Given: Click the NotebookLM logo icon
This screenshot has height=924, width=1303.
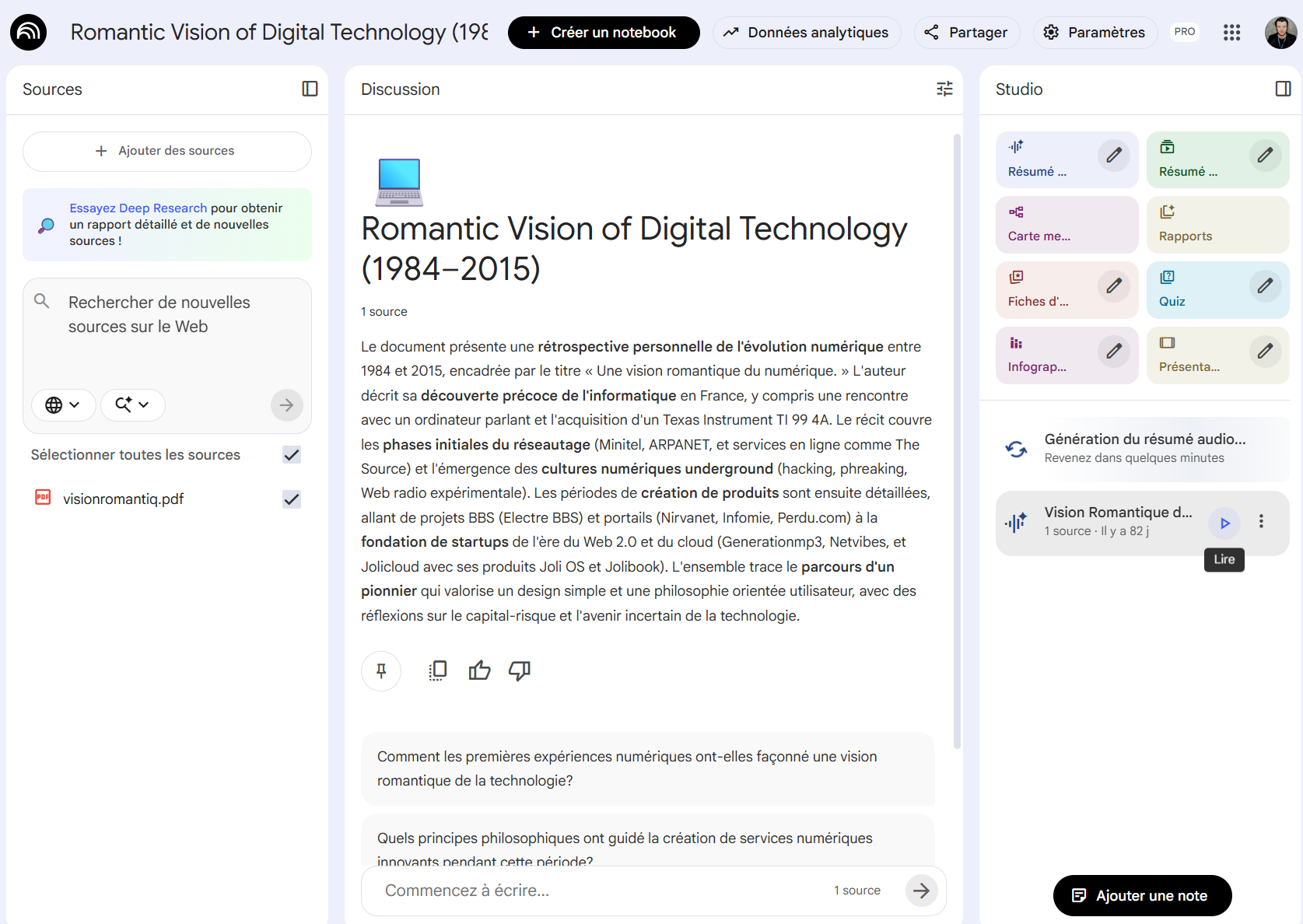Looking at the screenshot, I should click(x=28, y=32).
